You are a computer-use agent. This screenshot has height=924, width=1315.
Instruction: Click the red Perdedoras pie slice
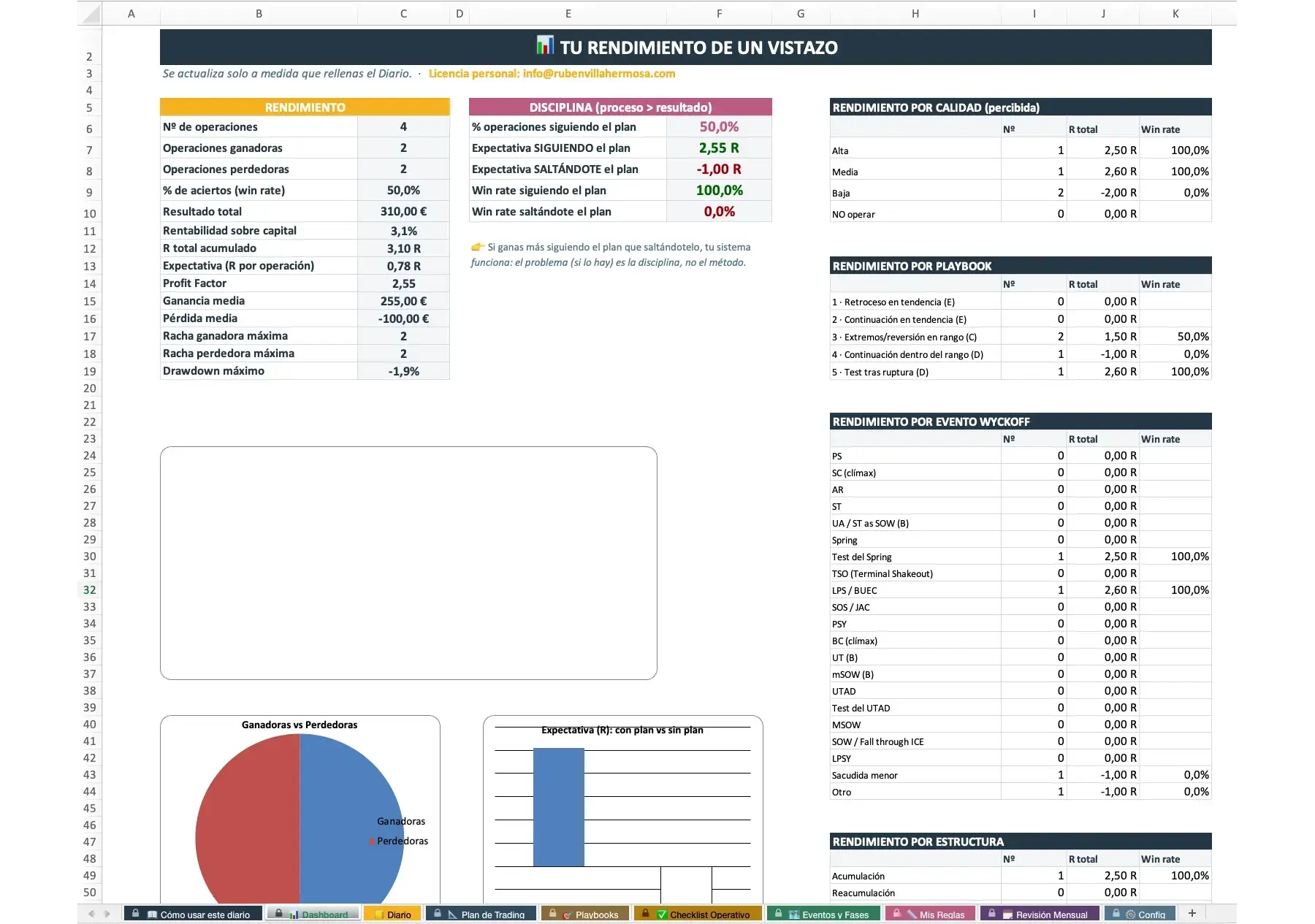(248, 818)
